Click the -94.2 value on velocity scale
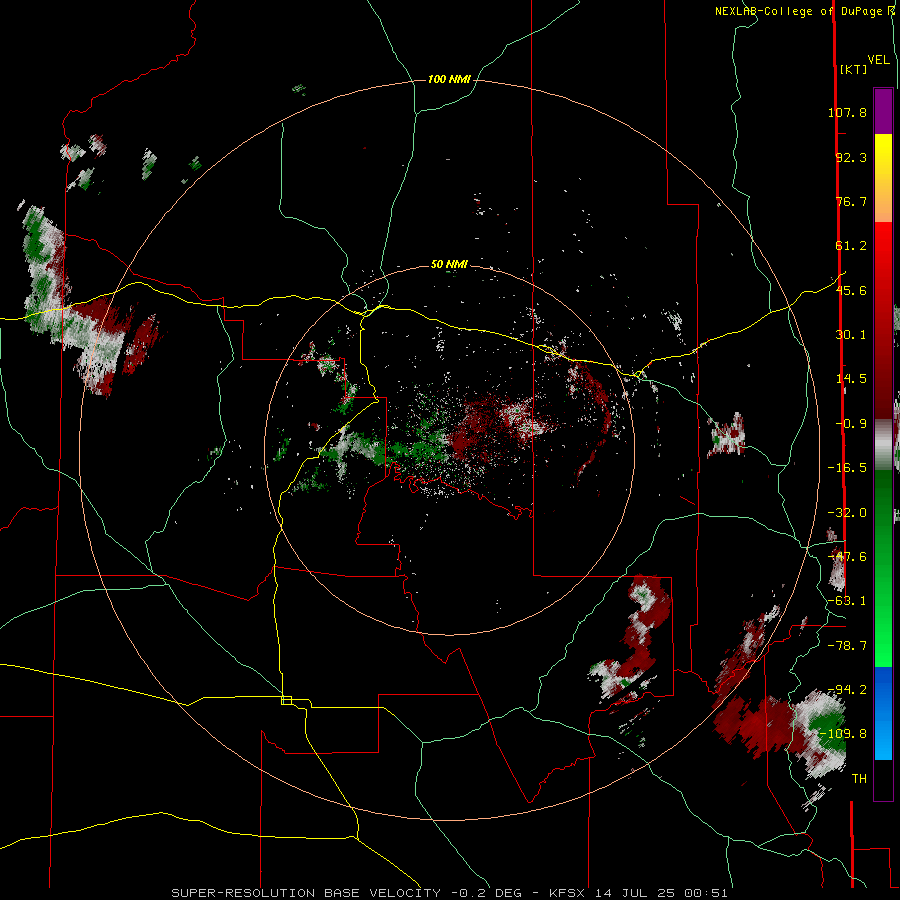The height and width of the screenshot is (900, 900). click(x=847, y=689)
